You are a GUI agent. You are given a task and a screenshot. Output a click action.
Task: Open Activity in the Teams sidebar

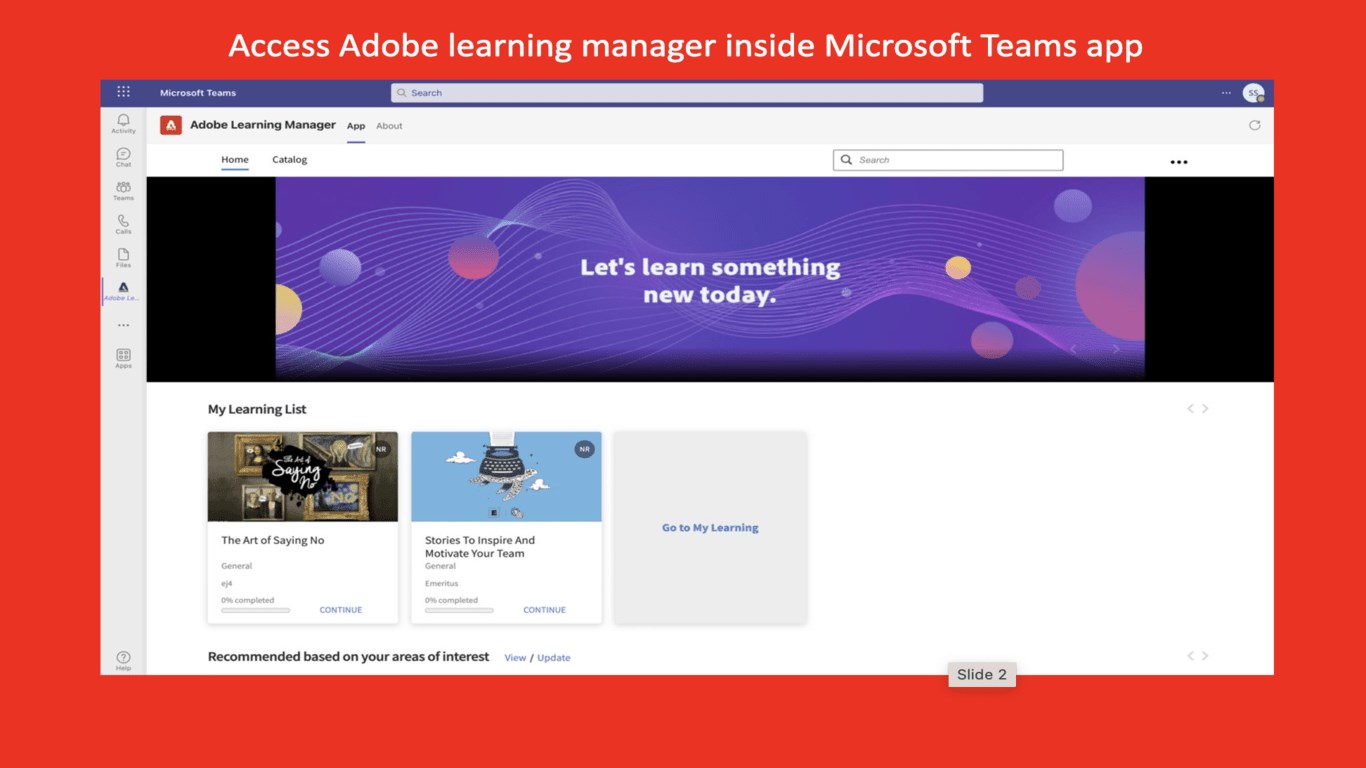click(123, 124)
